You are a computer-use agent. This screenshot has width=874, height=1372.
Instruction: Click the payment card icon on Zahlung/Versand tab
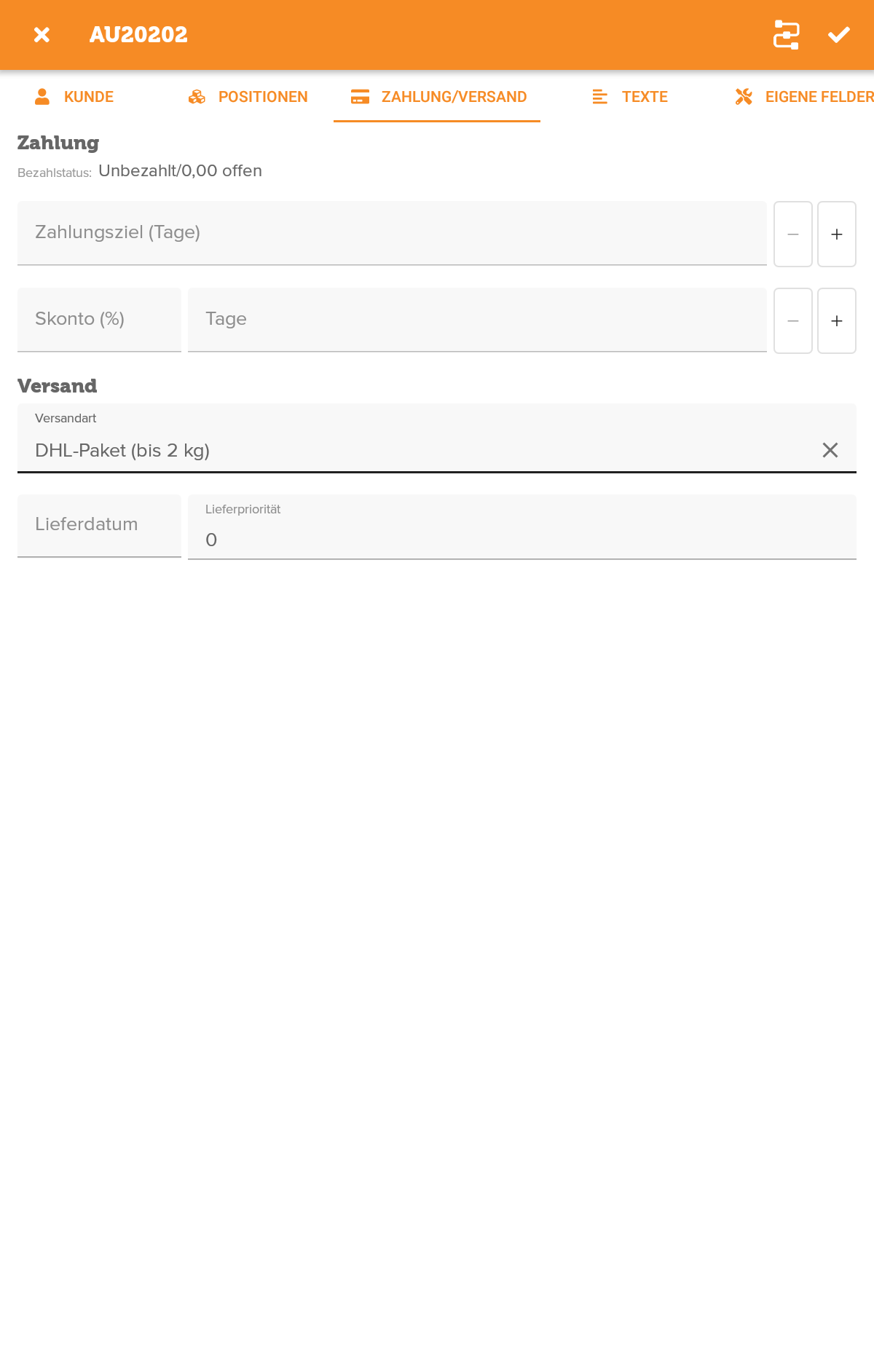pyautogui.click(x=360, y=96)
